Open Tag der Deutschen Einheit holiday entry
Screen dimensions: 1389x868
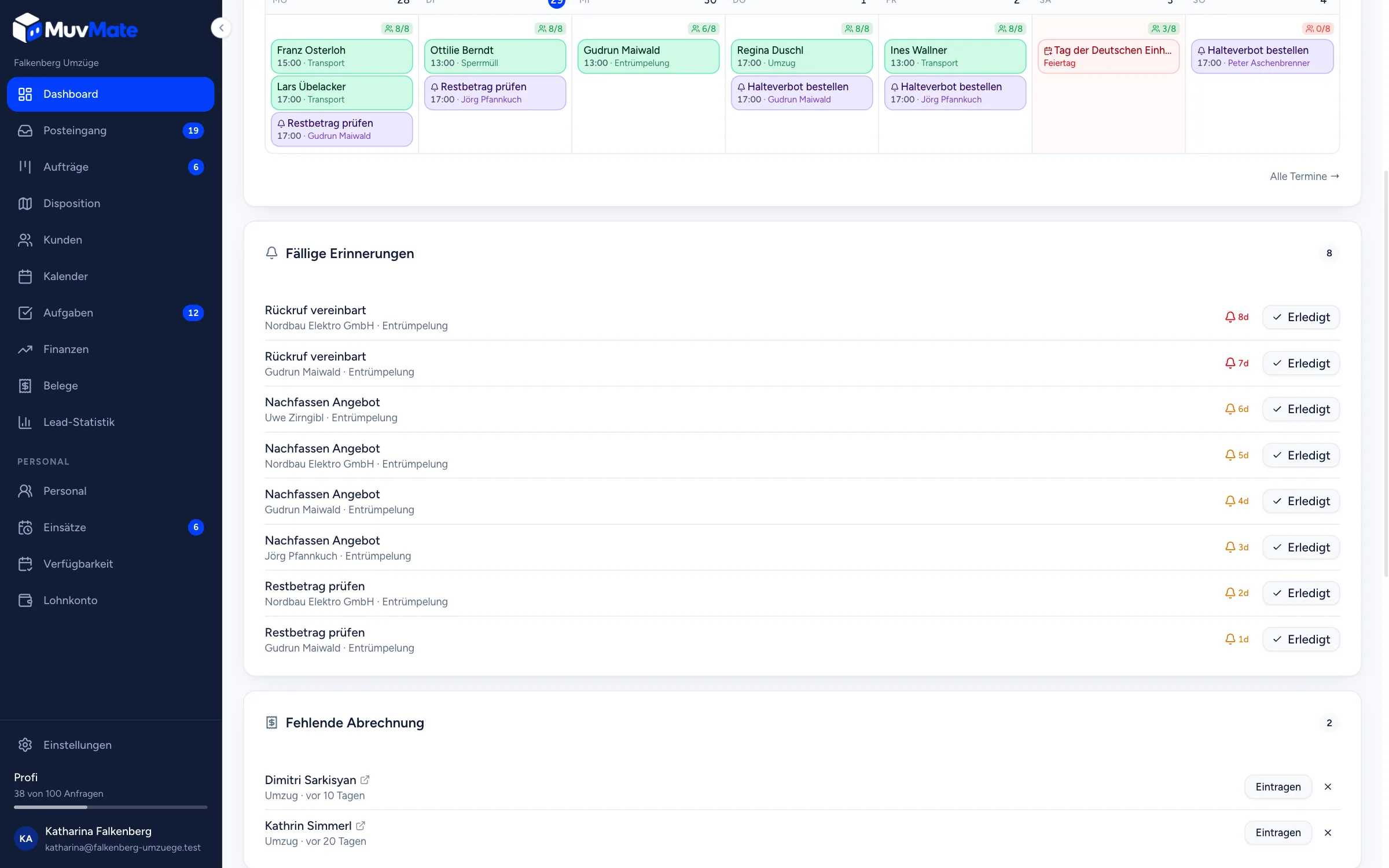1108,56
